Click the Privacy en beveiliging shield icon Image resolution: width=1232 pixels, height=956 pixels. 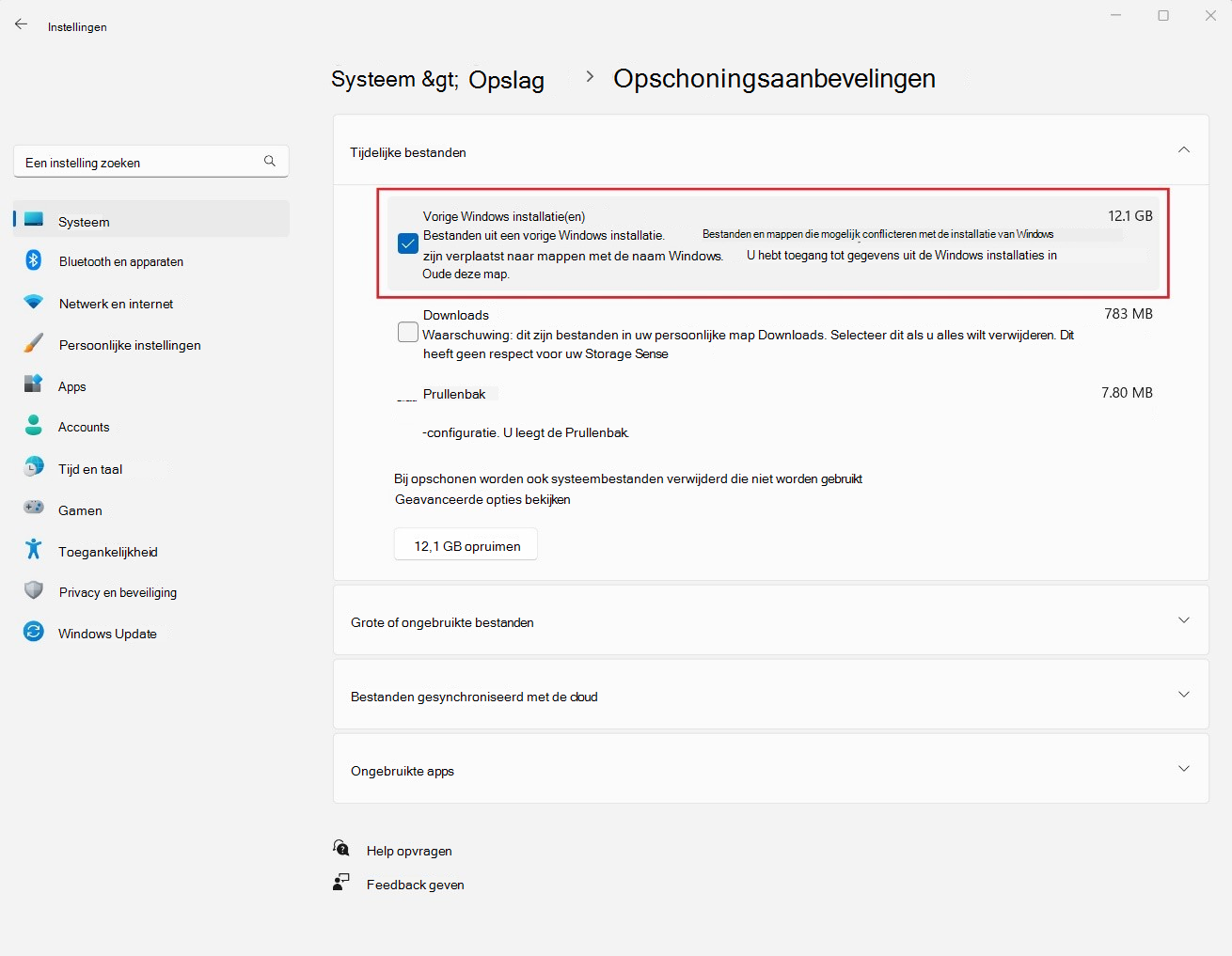33,590
